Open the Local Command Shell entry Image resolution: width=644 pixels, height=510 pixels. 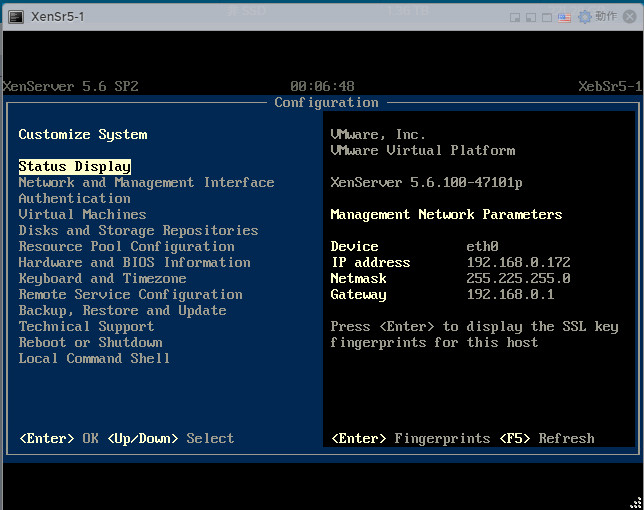pyautogui.click(x=94, y=358)
